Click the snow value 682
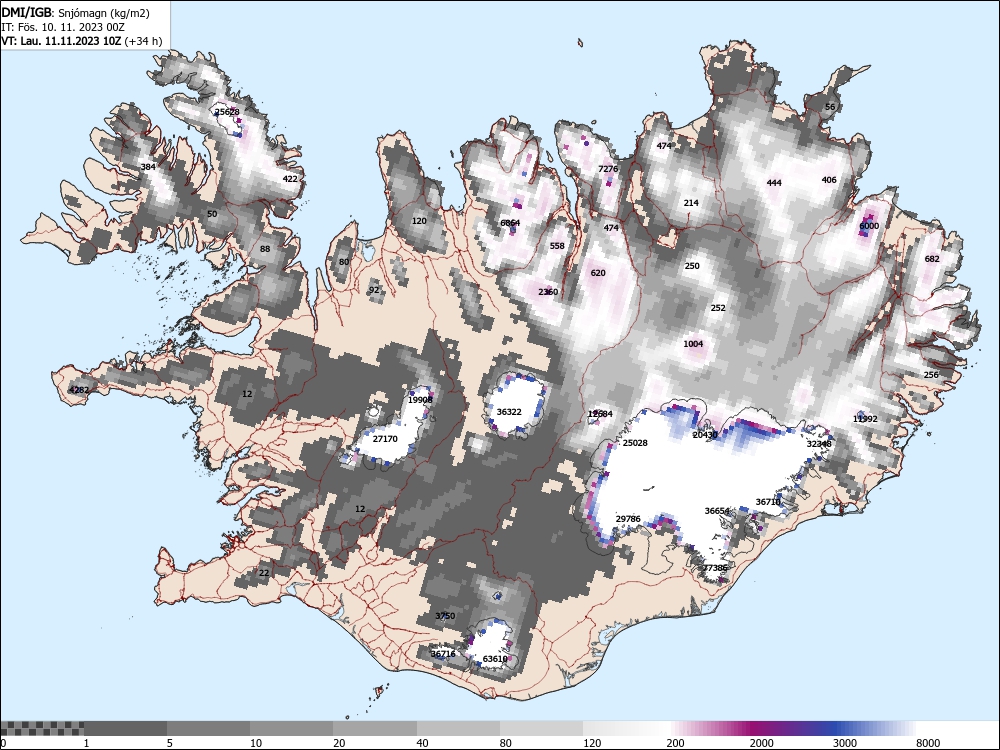Viewport: 1000px width, 750px height. (x=932, y=259)
